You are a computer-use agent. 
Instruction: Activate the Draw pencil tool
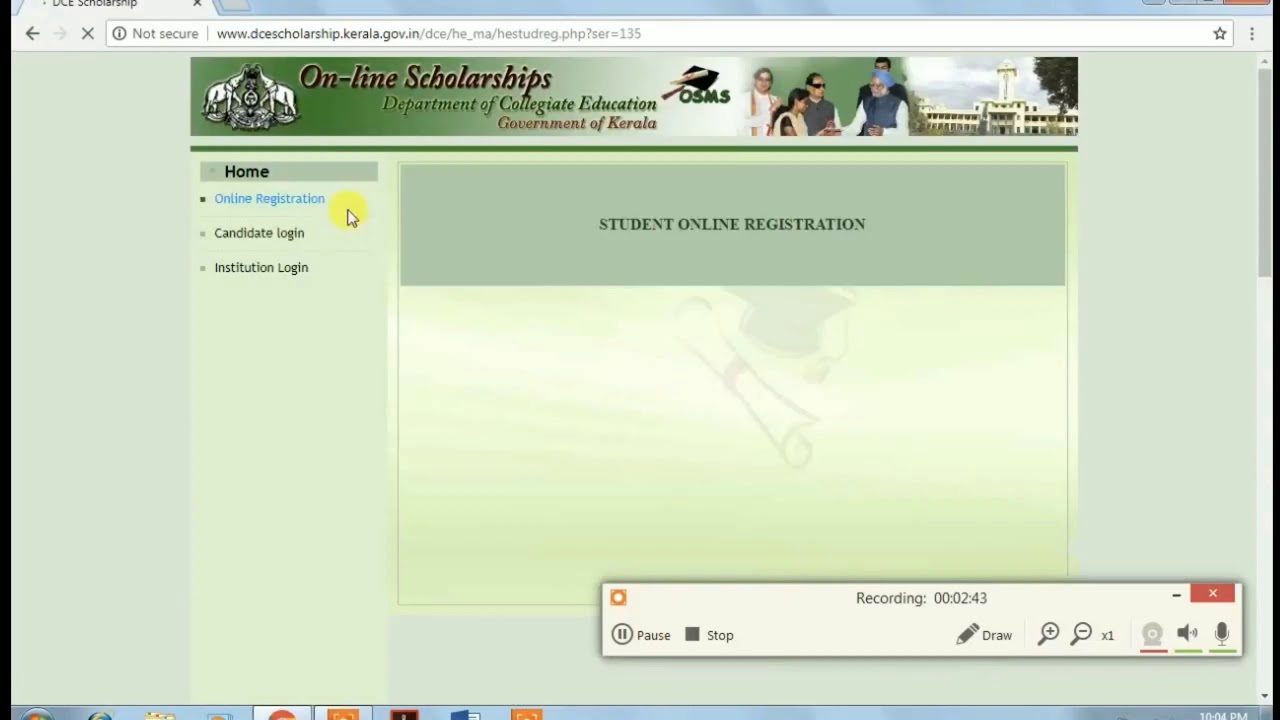[x=984, y=635]
